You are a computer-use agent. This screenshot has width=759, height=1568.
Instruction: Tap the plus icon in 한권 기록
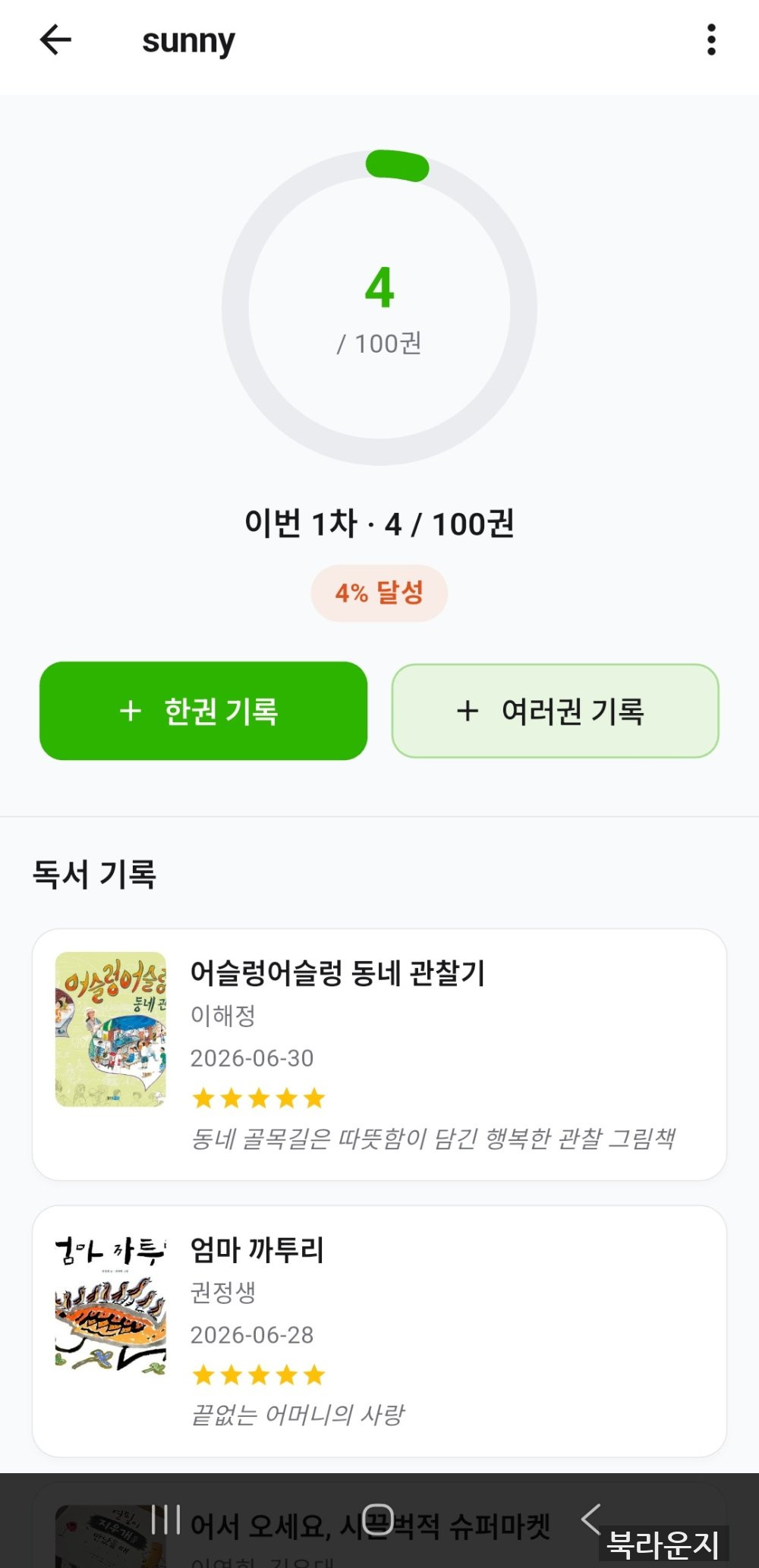131,711
